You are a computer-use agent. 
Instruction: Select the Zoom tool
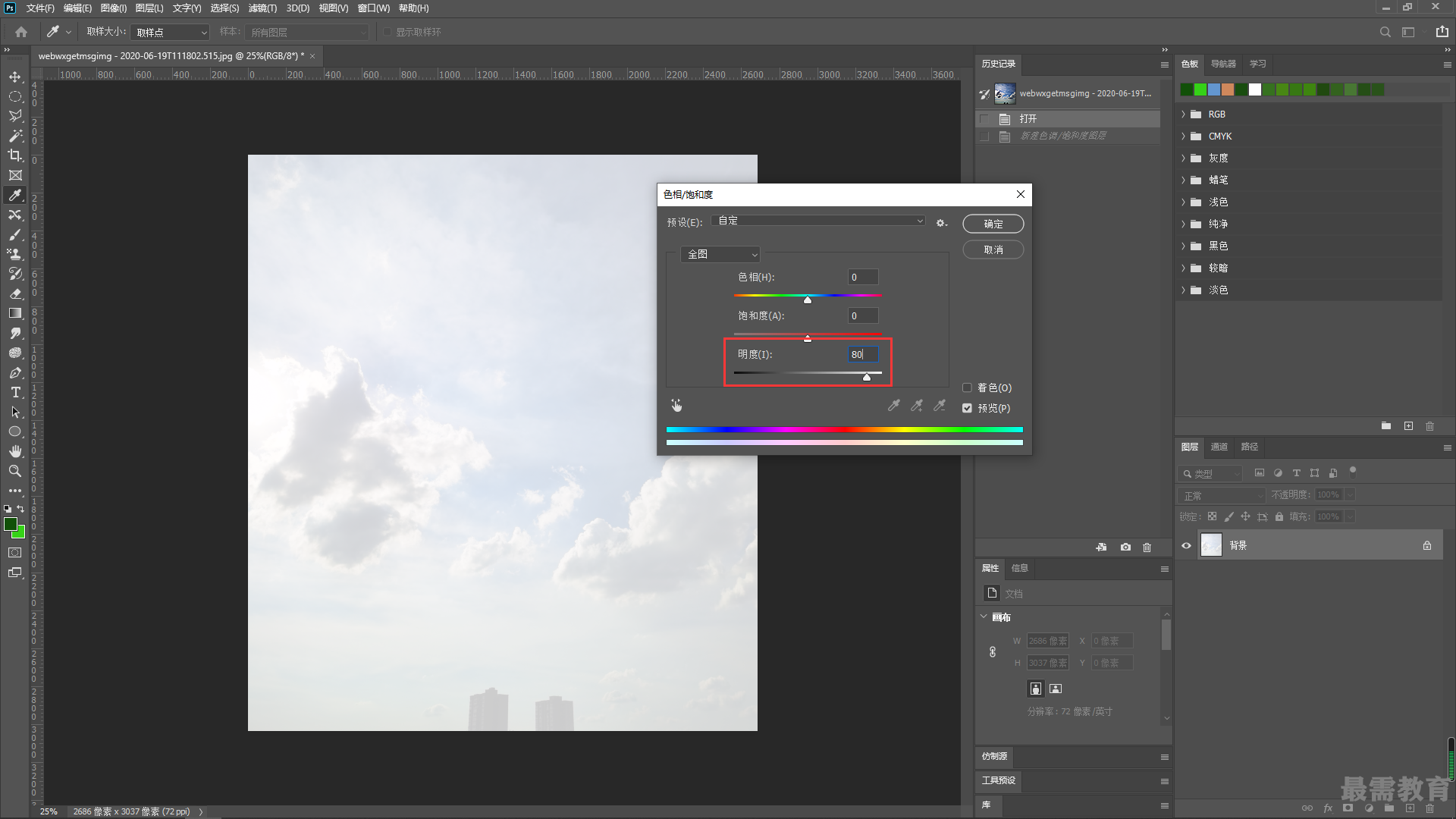(15, 471)
